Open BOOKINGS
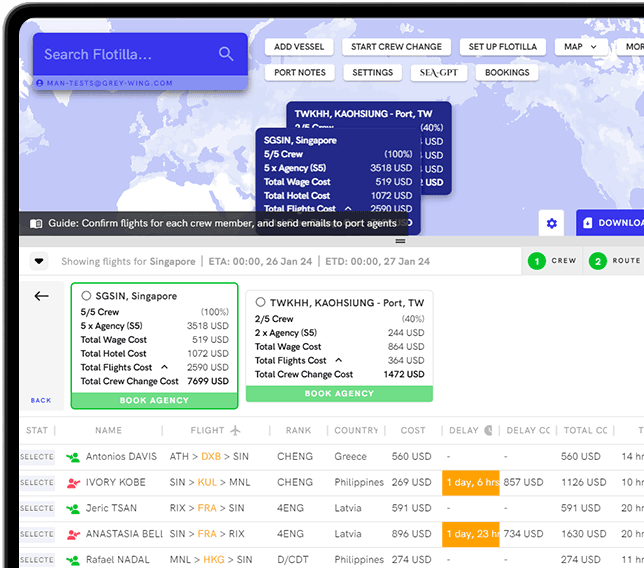The width and height of the screenshot is (644, 568). [x=507, y=73]
